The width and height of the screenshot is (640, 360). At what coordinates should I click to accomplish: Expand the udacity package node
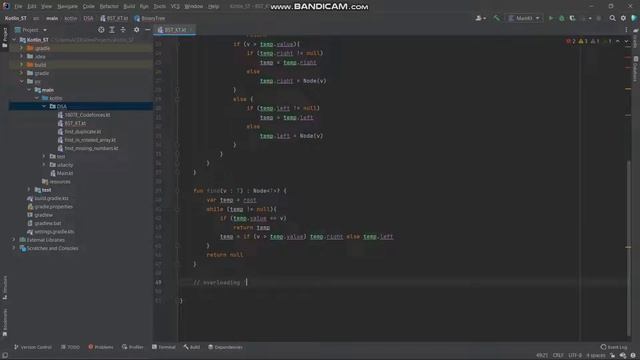[44, 165]
